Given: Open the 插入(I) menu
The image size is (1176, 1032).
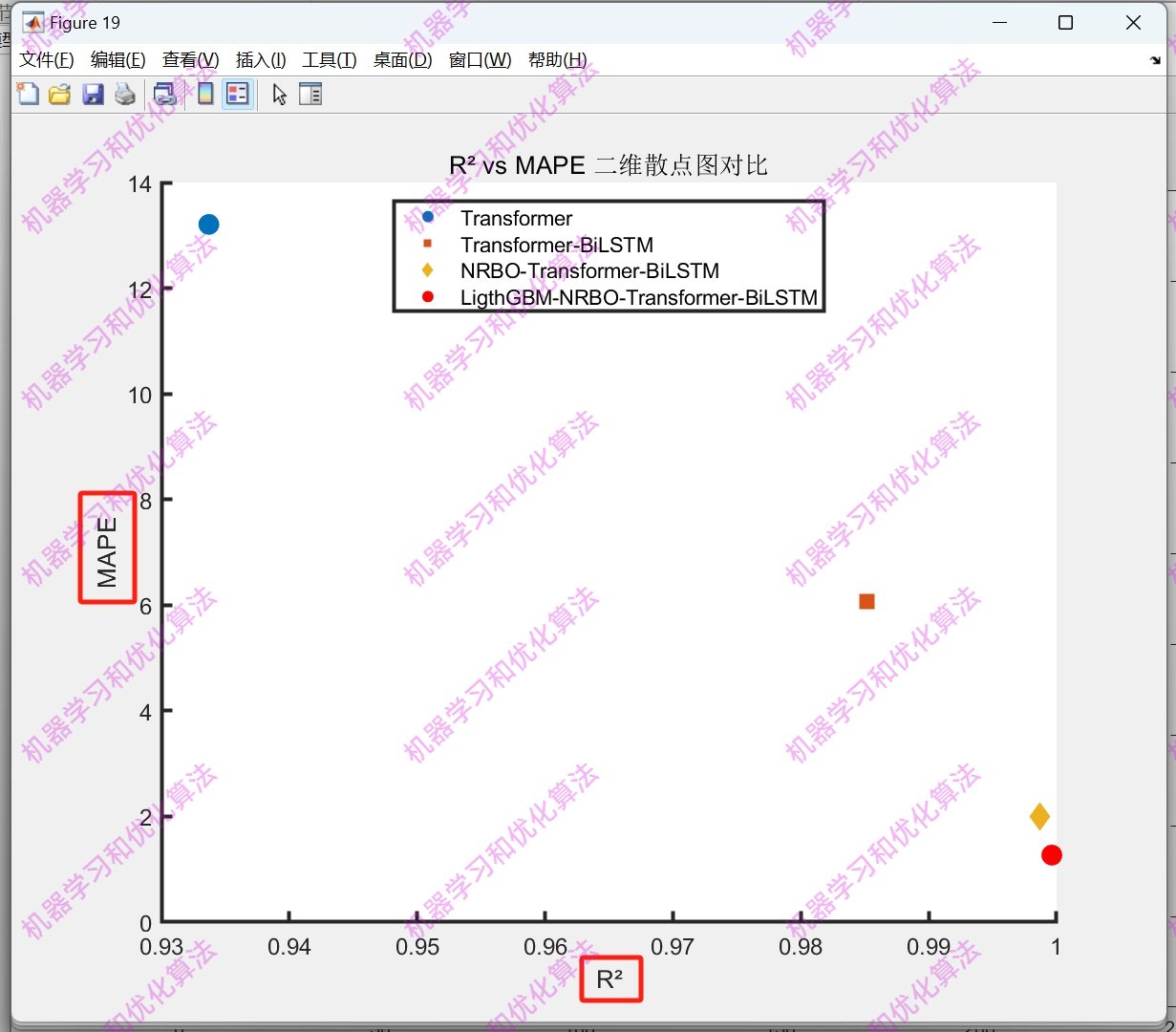Looking at the screenshot, I should (260, 59).
